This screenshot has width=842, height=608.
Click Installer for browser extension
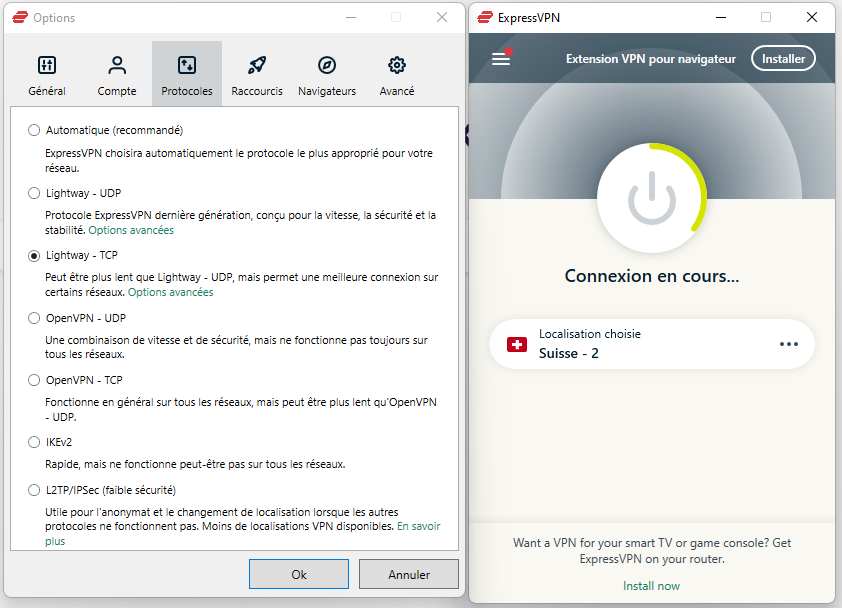pyautogui.click(x=783, y=59)
